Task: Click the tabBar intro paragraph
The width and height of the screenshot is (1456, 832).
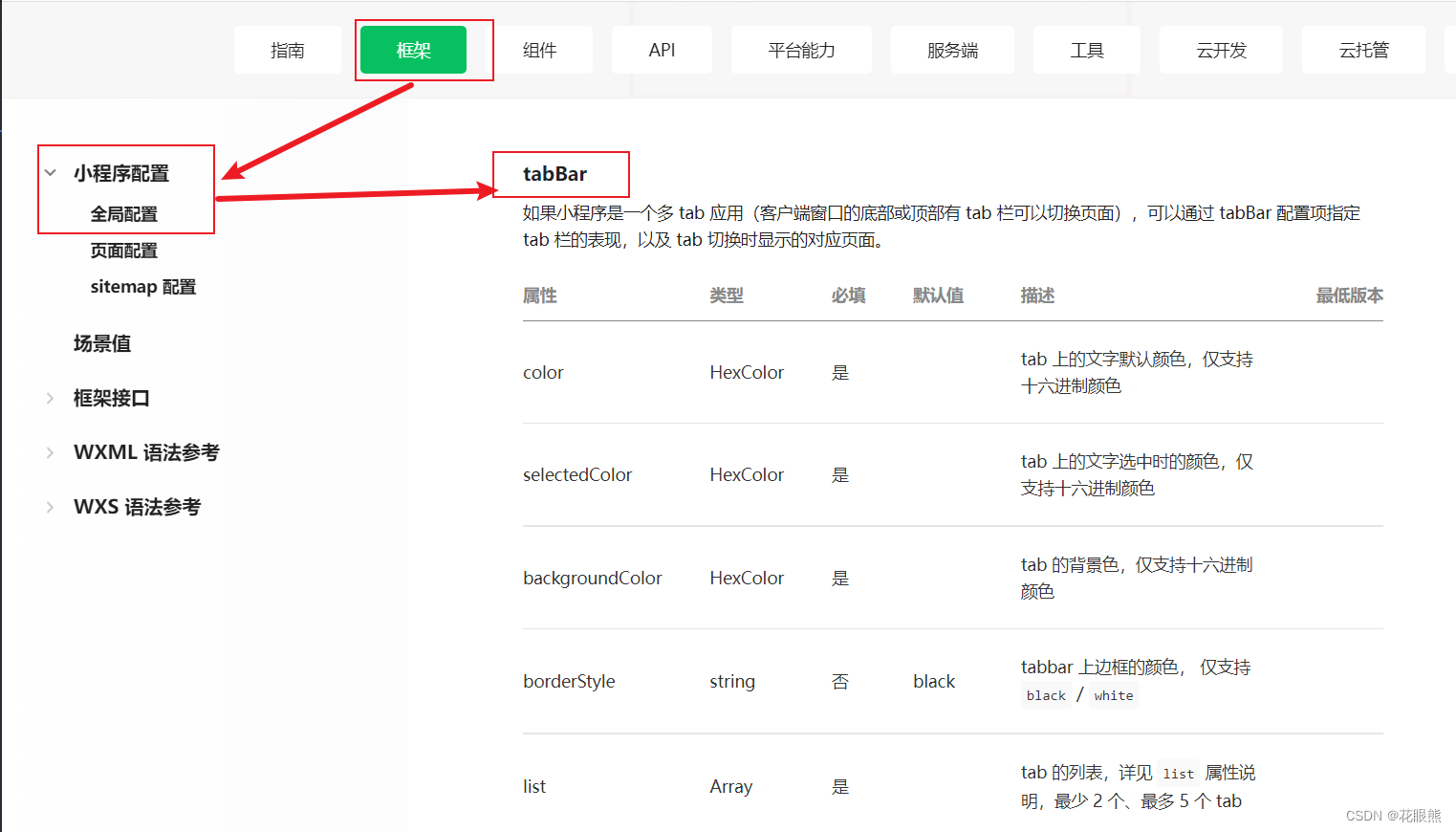Action: tap(942, 227)
